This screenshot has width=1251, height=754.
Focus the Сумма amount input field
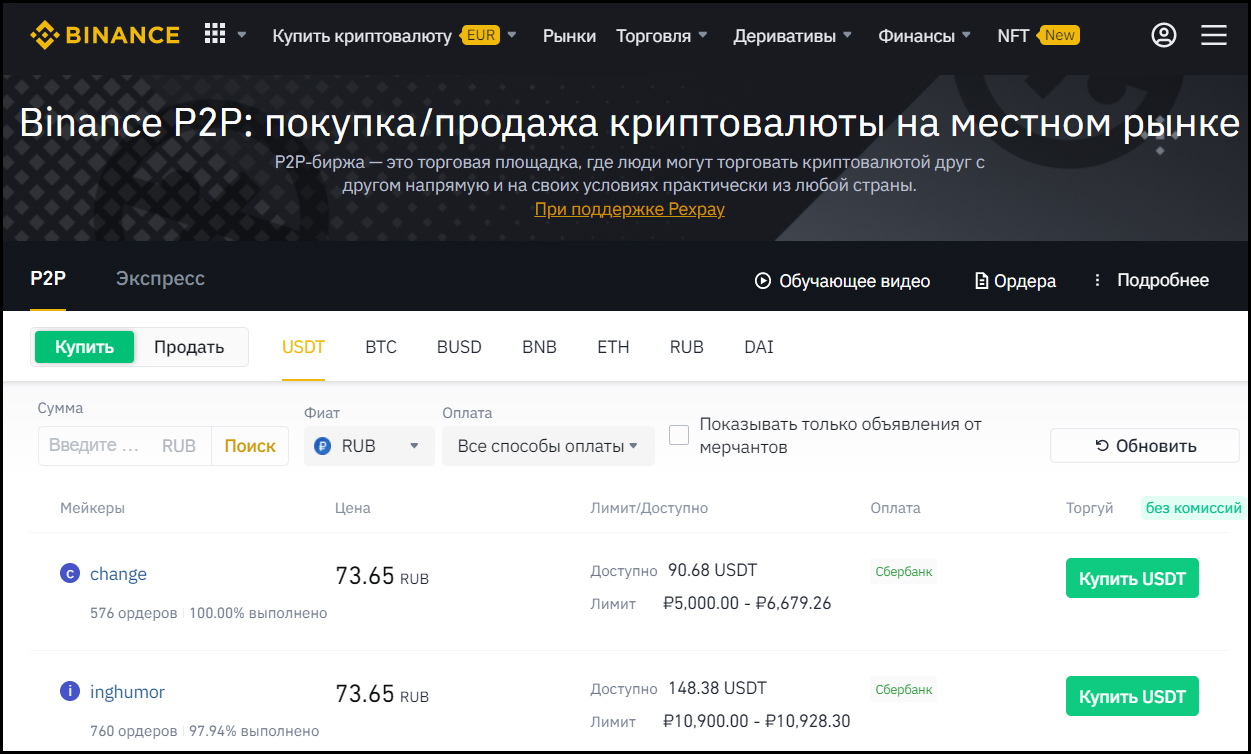click(124, 446)
